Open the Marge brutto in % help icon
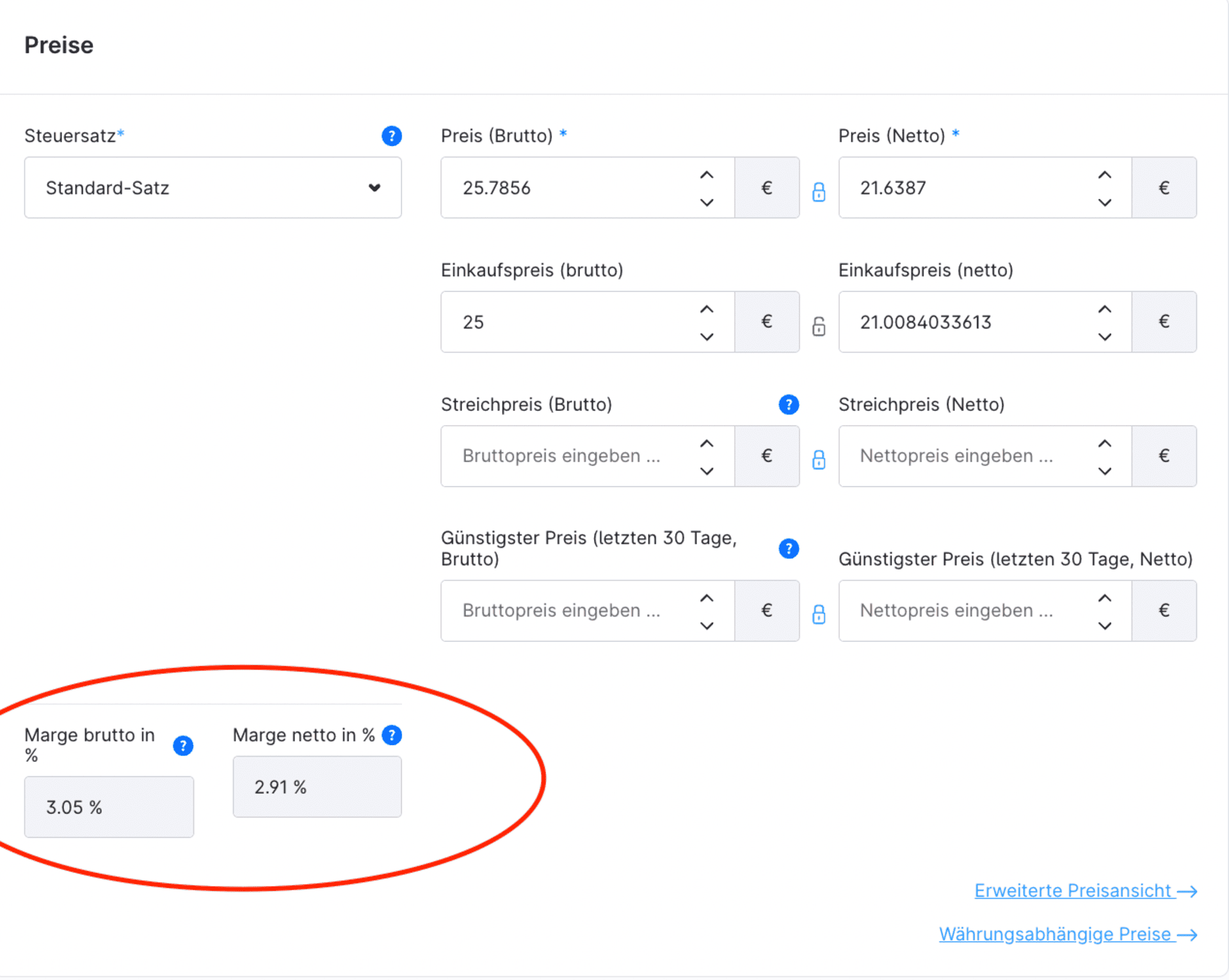The width and height of the screenshot is (1229, 980). (x=183, y=746)
